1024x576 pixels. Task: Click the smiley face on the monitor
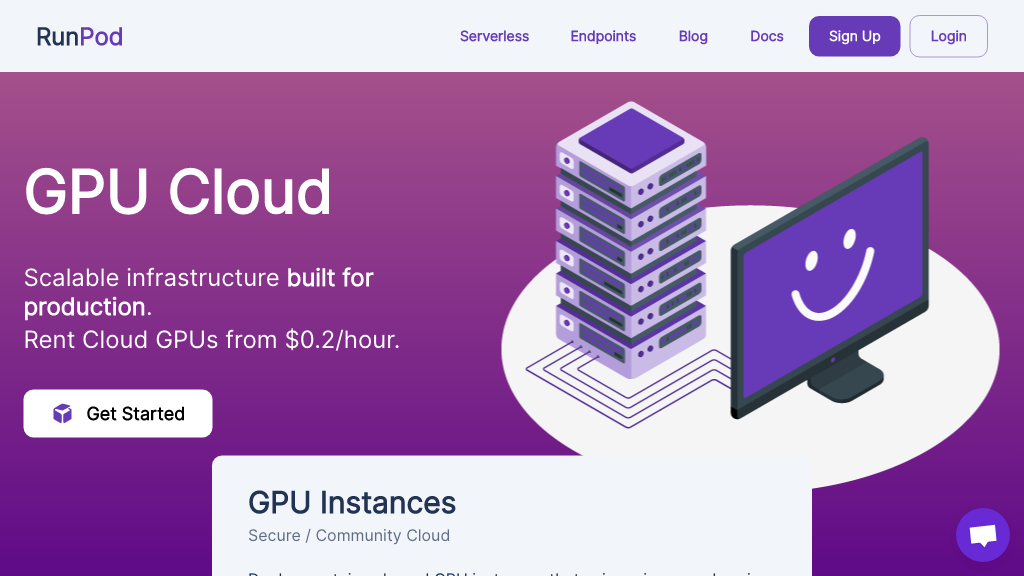coord(832,274)
